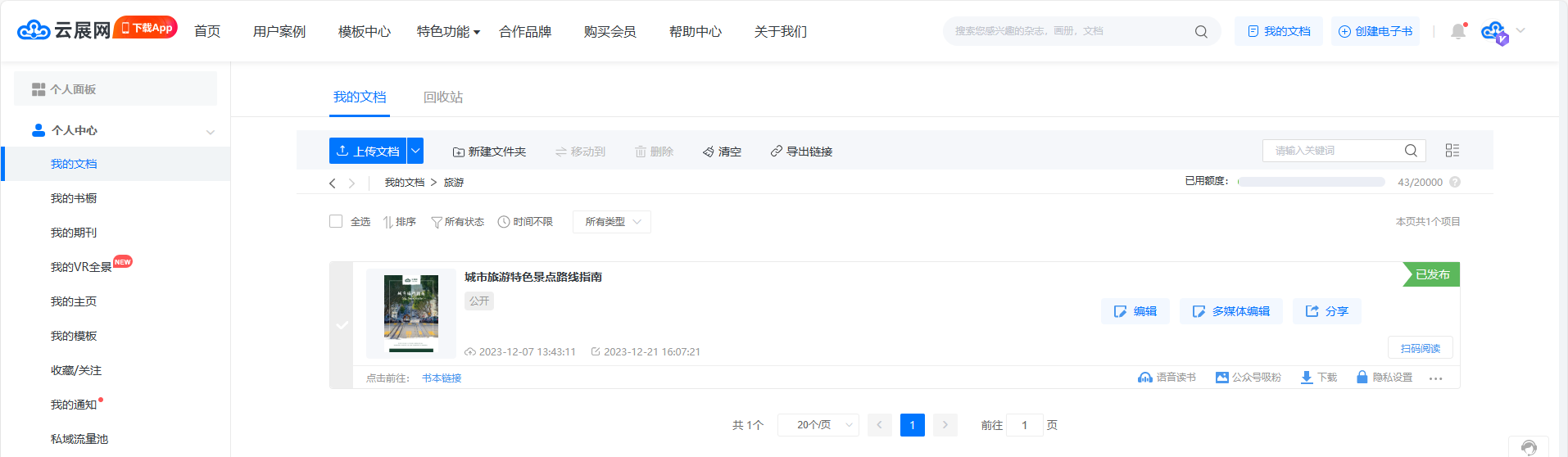Click 公众号吸粉 icon
Screen dimensions: 1568x457
pos(1248,378)
